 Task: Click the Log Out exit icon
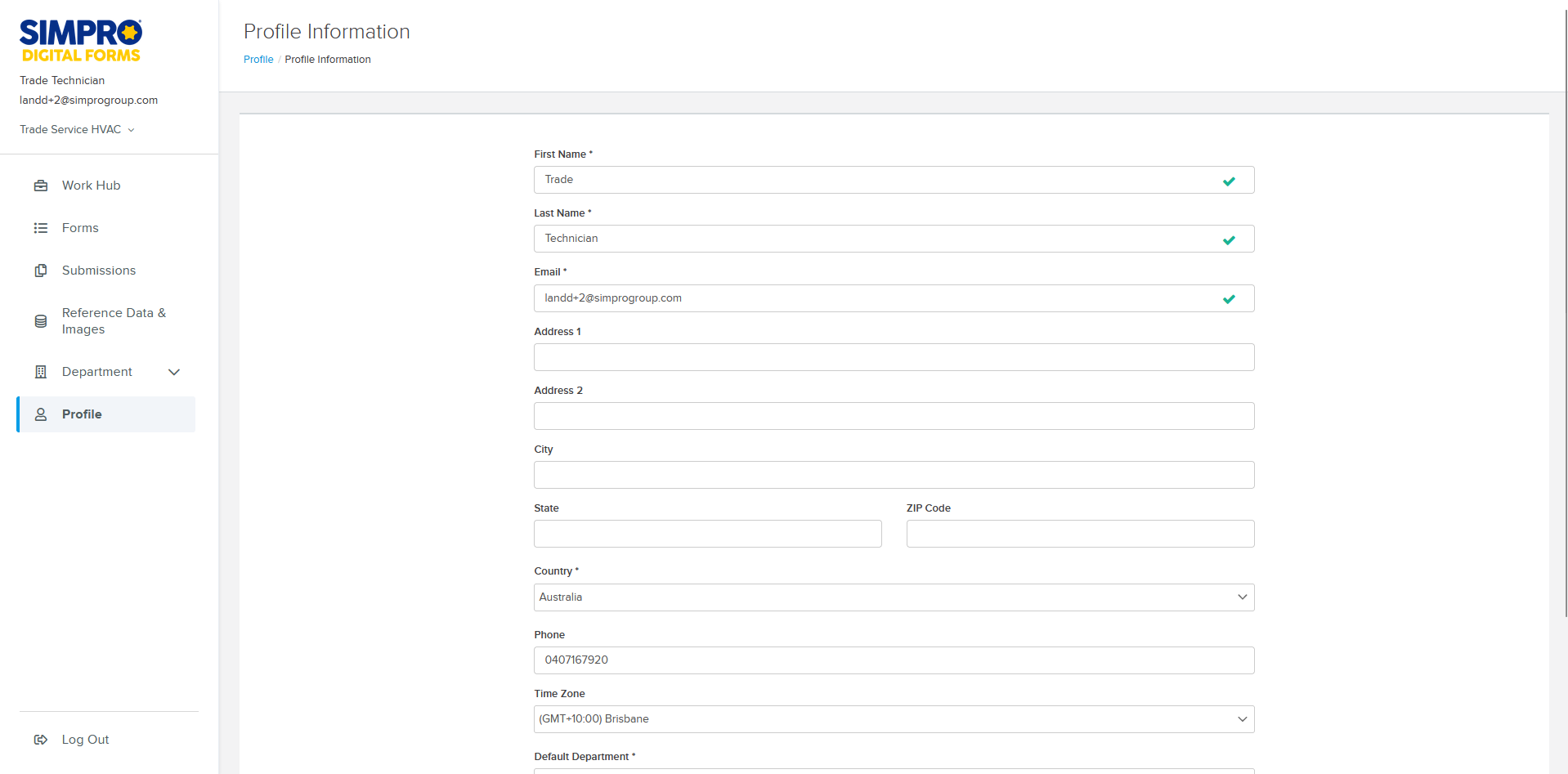coord(41,740)
